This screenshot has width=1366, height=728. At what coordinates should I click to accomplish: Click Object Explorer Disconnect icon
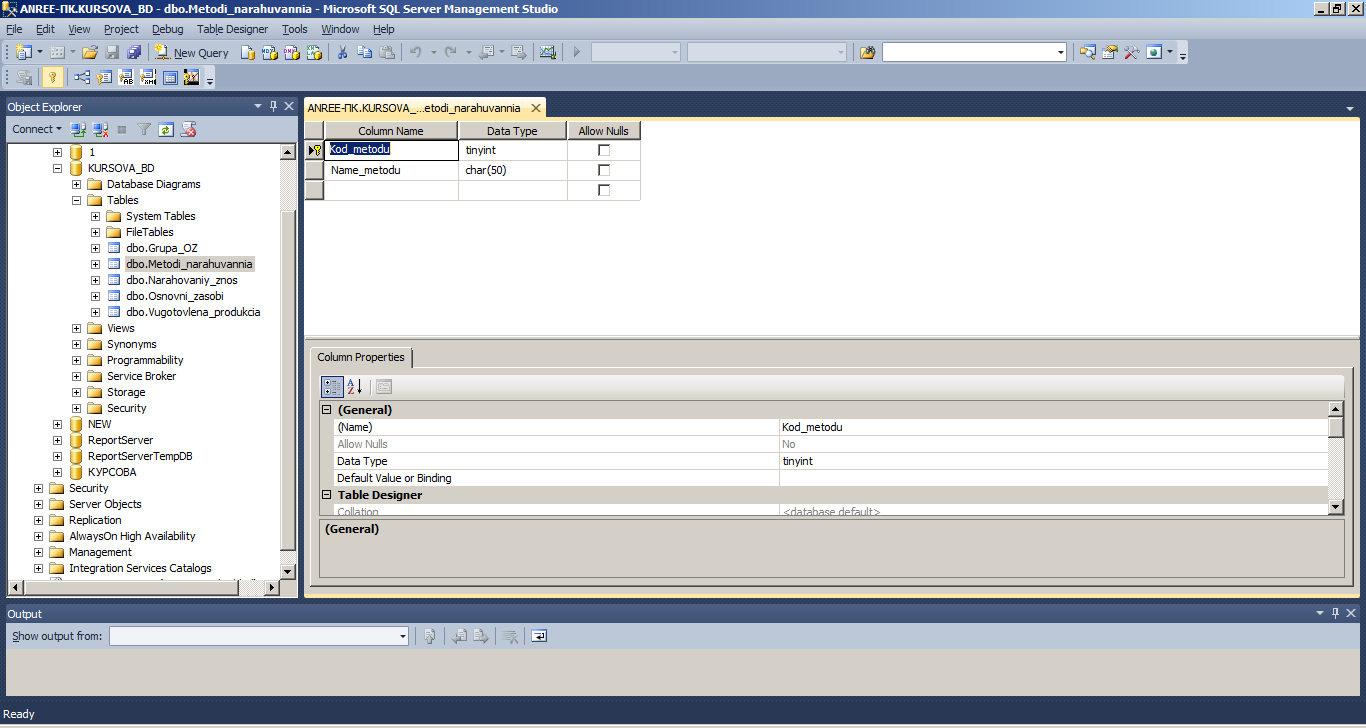click(100, 129)
